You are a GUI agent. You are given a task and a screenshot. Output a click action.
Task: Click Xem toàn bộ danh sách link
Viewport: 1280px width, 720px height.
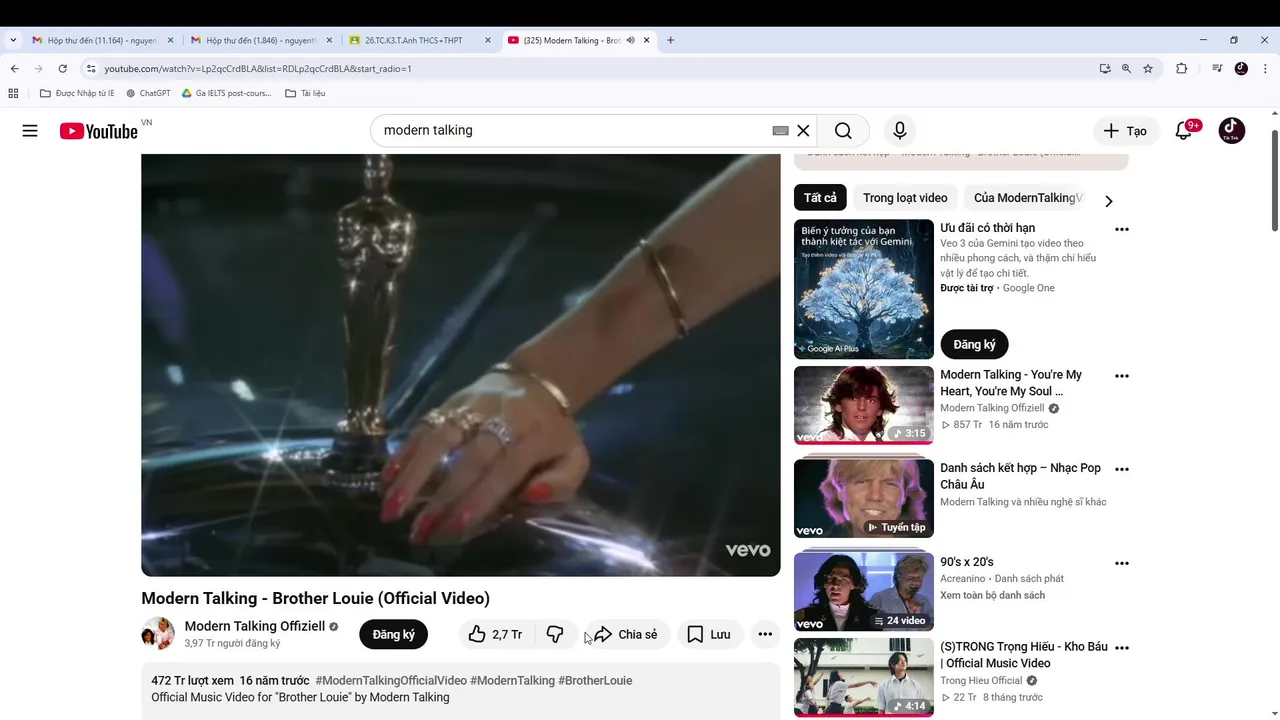pos(992,595)
